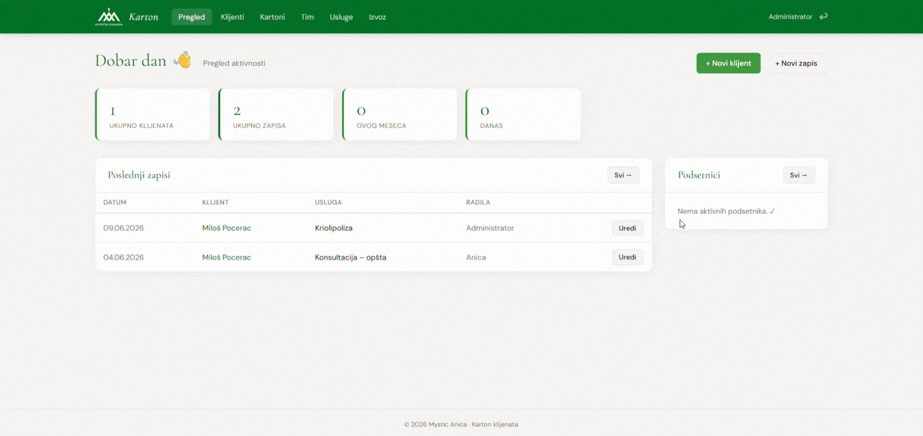Click the Karton brand title
The height and width of the screenshot is (436, 923).
[x=143, y=17]
